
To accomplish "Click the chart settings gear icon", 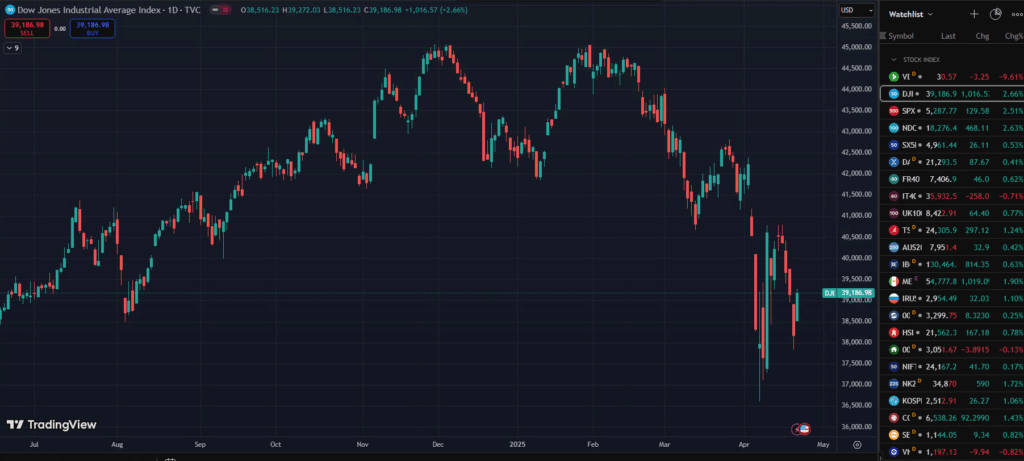I will click(857, 445).
